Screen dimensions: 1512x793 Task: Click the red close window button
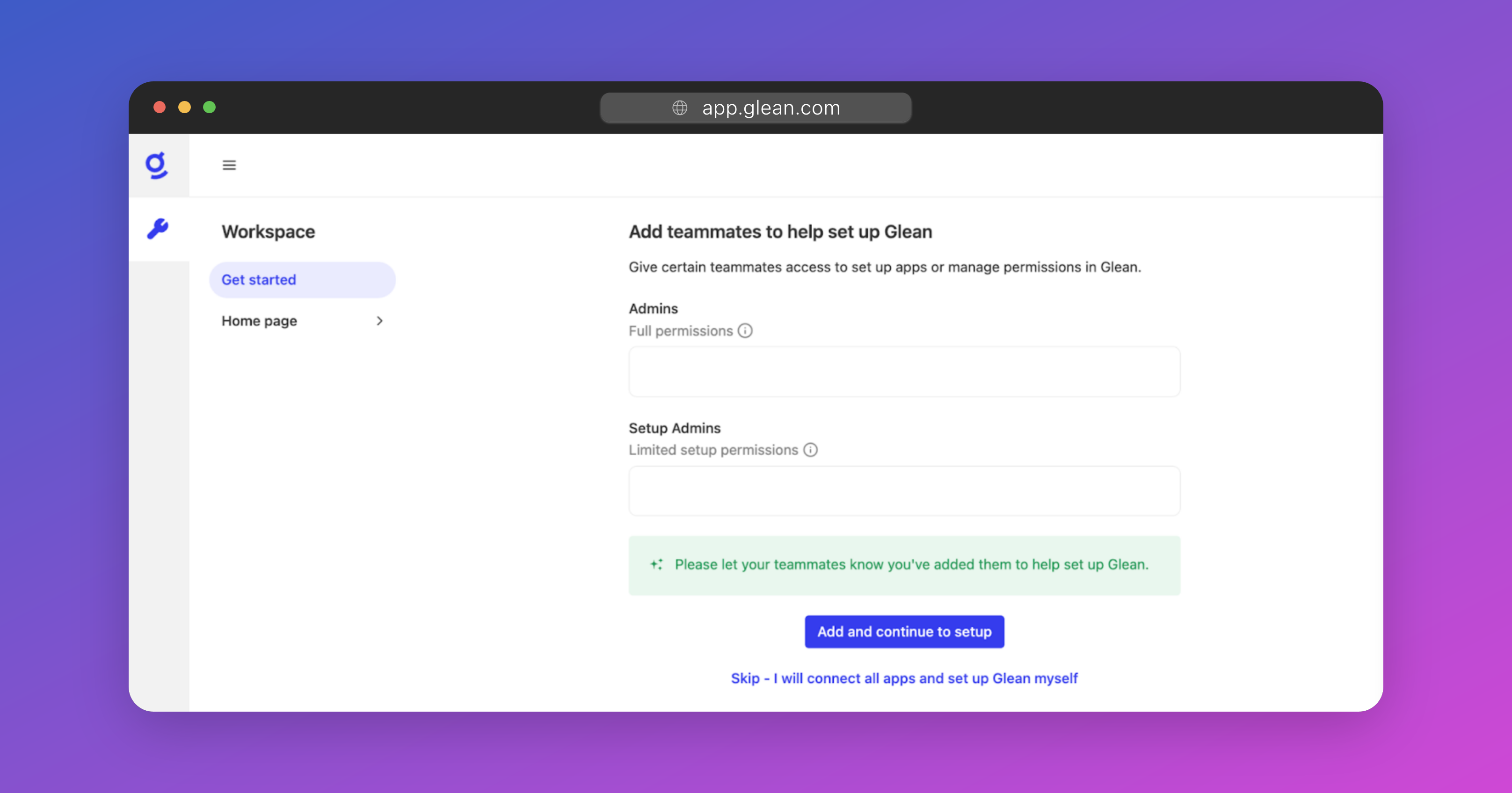point(159,108)
